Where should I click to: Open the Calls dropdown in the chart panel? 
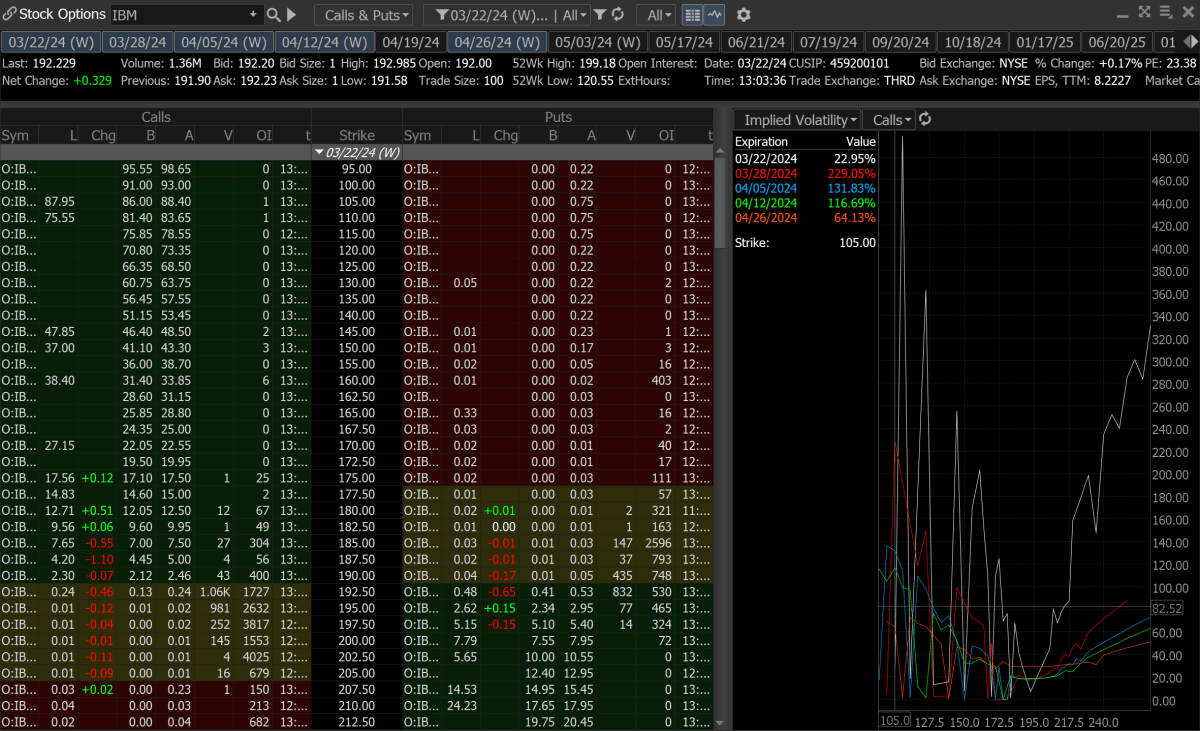889,119
